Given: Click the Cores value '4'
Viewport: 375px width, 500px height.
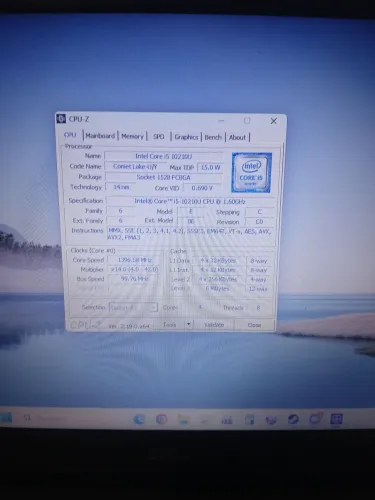Looking at the screenshot, I should (200, 307).
